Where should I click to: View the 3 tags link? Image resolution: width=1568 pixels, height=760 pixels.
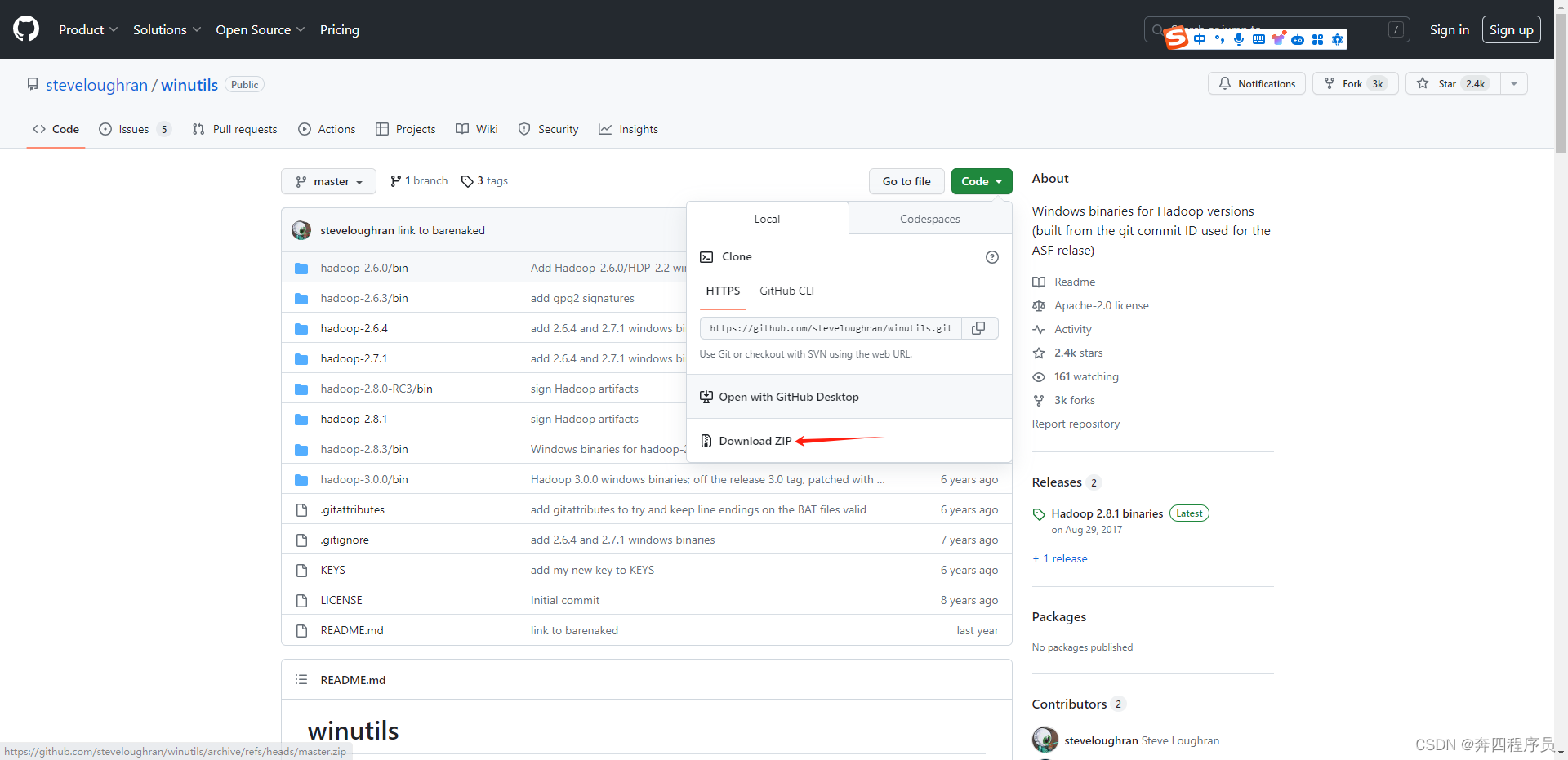[x=484, y=180]
